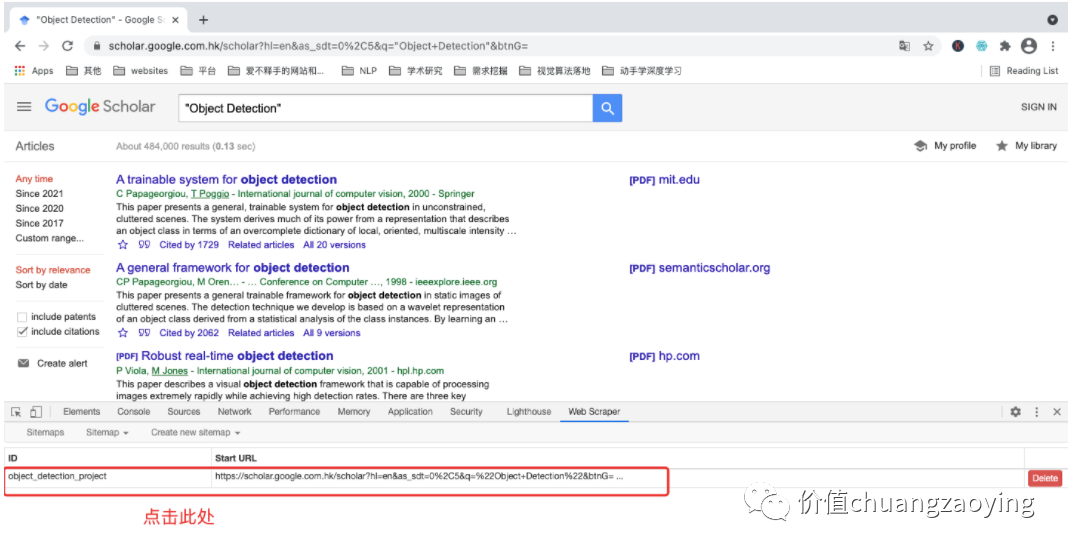The width and height of the screenshot is (1069, 552).
Task: Open 'All 9 versions' link
Action: (331, 333)
